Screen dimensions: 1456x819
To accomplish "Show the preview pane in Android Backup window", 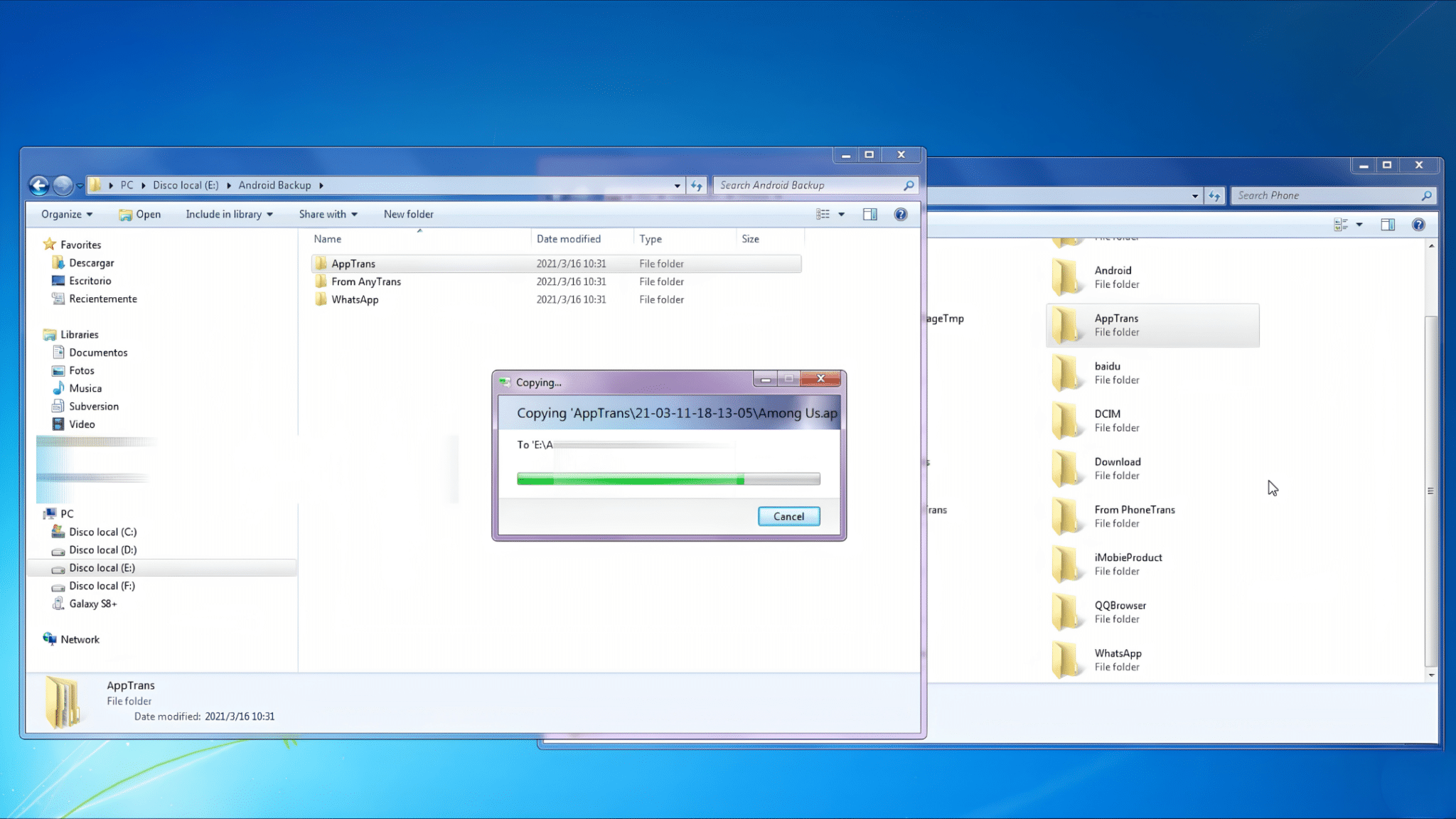I will 869,214.
